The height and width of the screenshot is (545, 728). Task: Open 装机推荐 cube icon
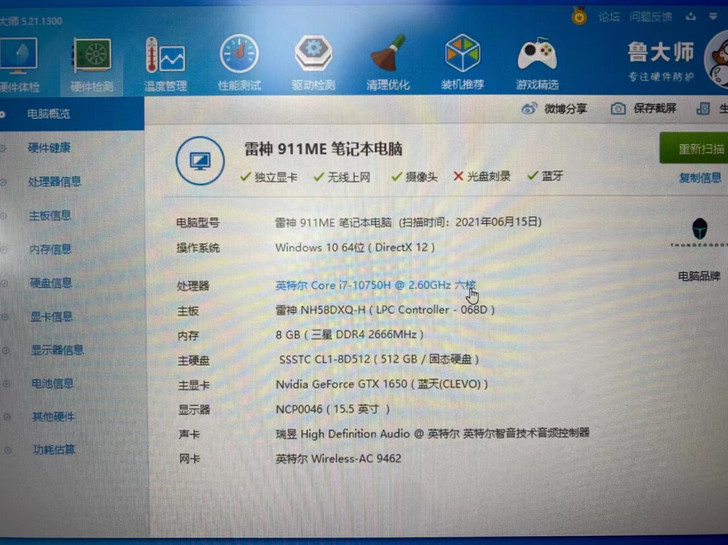coord(462,53)
